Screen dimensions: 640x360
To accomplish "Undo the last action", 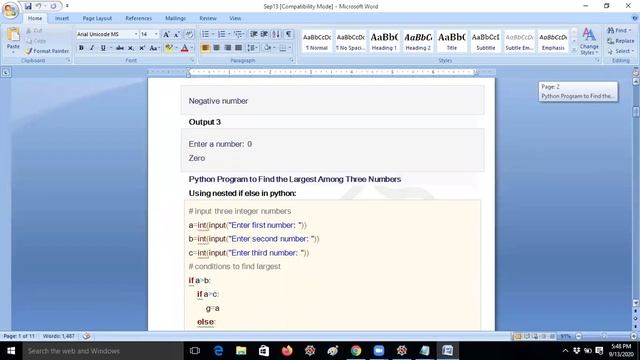I will point(38,6).
